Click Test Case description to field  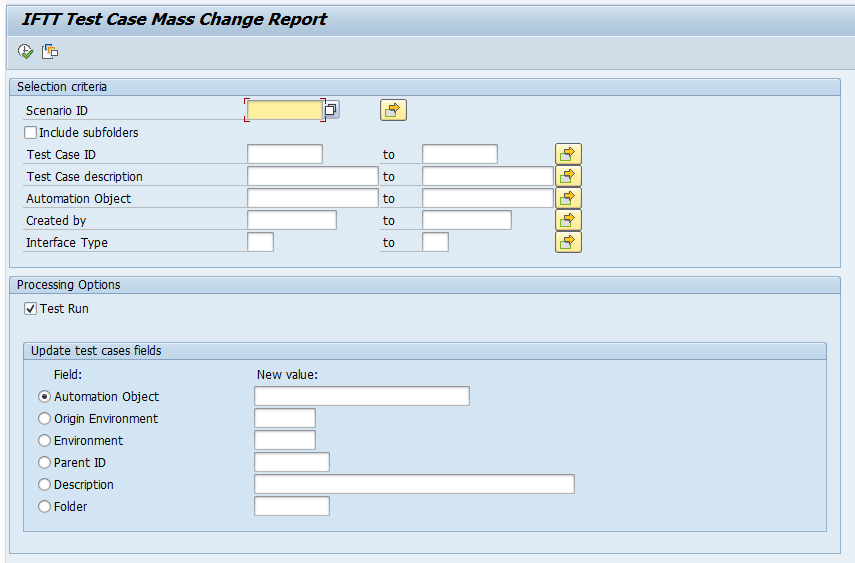[487, 176]
